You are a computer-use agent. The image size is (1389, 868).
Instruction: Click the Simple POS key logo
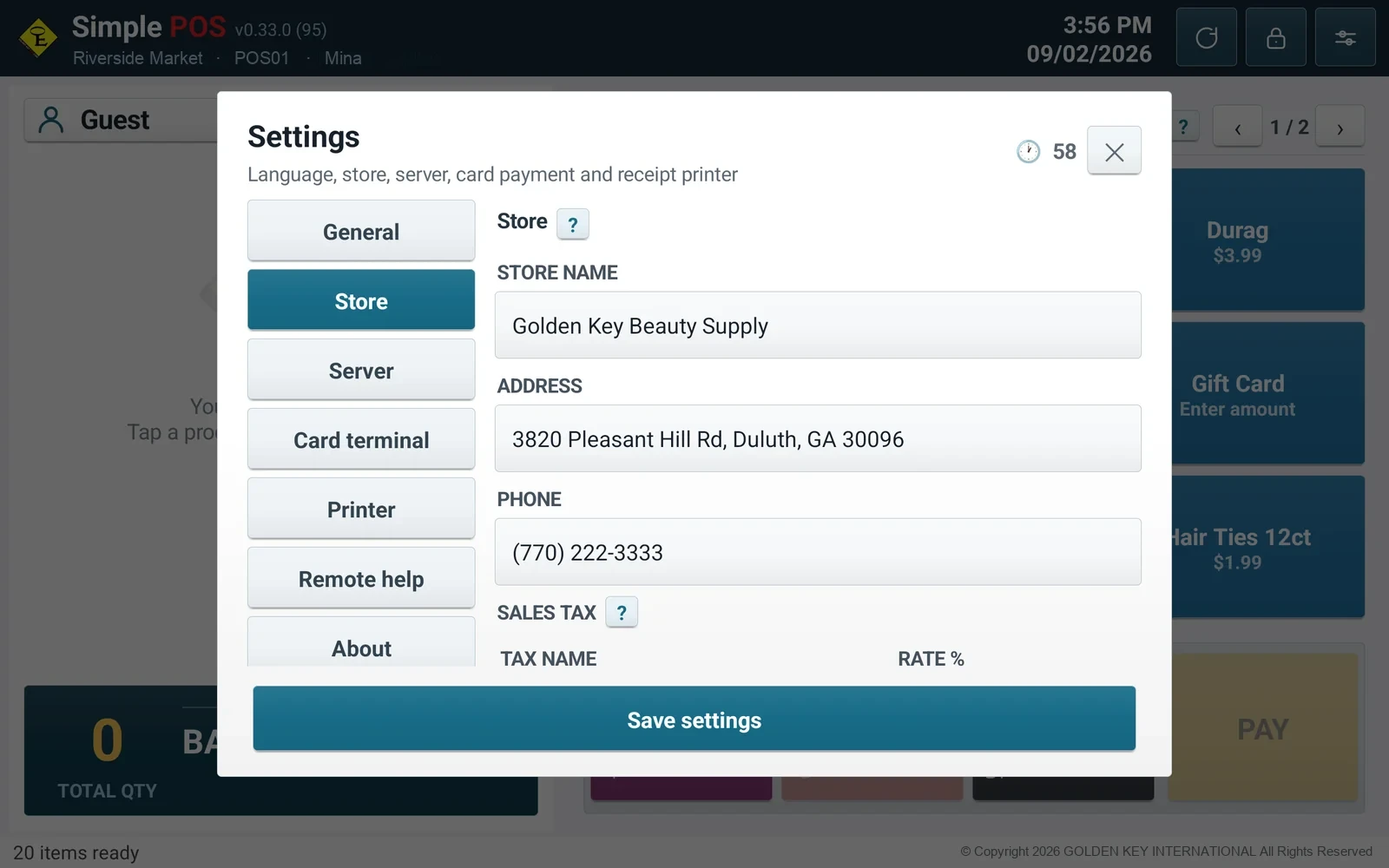(38, 37)
